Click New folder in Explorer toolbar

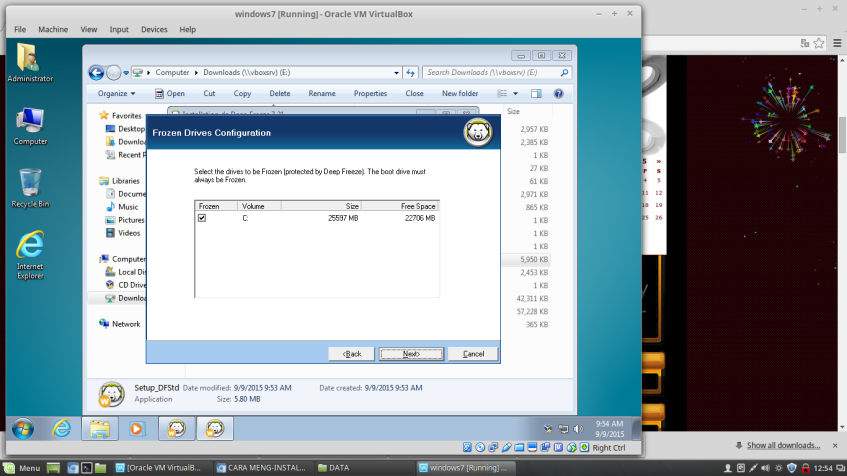pos(460,93)
